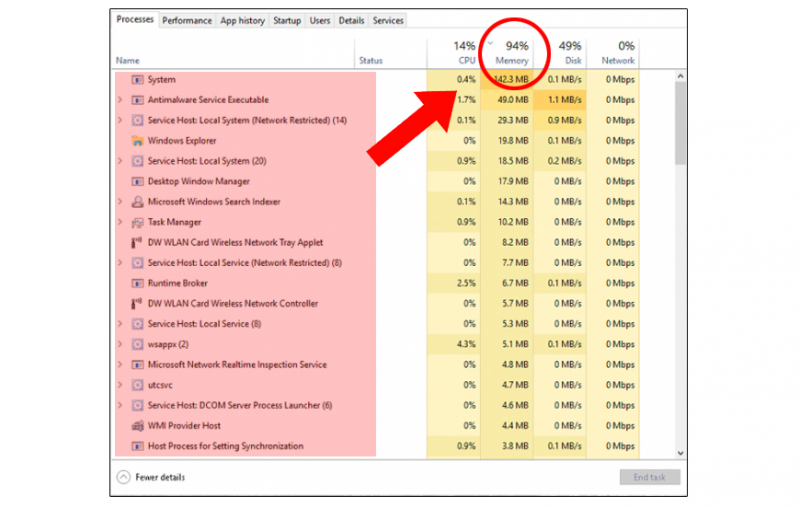
Task: Expand the utcsvc row
Action: point(120,385)
